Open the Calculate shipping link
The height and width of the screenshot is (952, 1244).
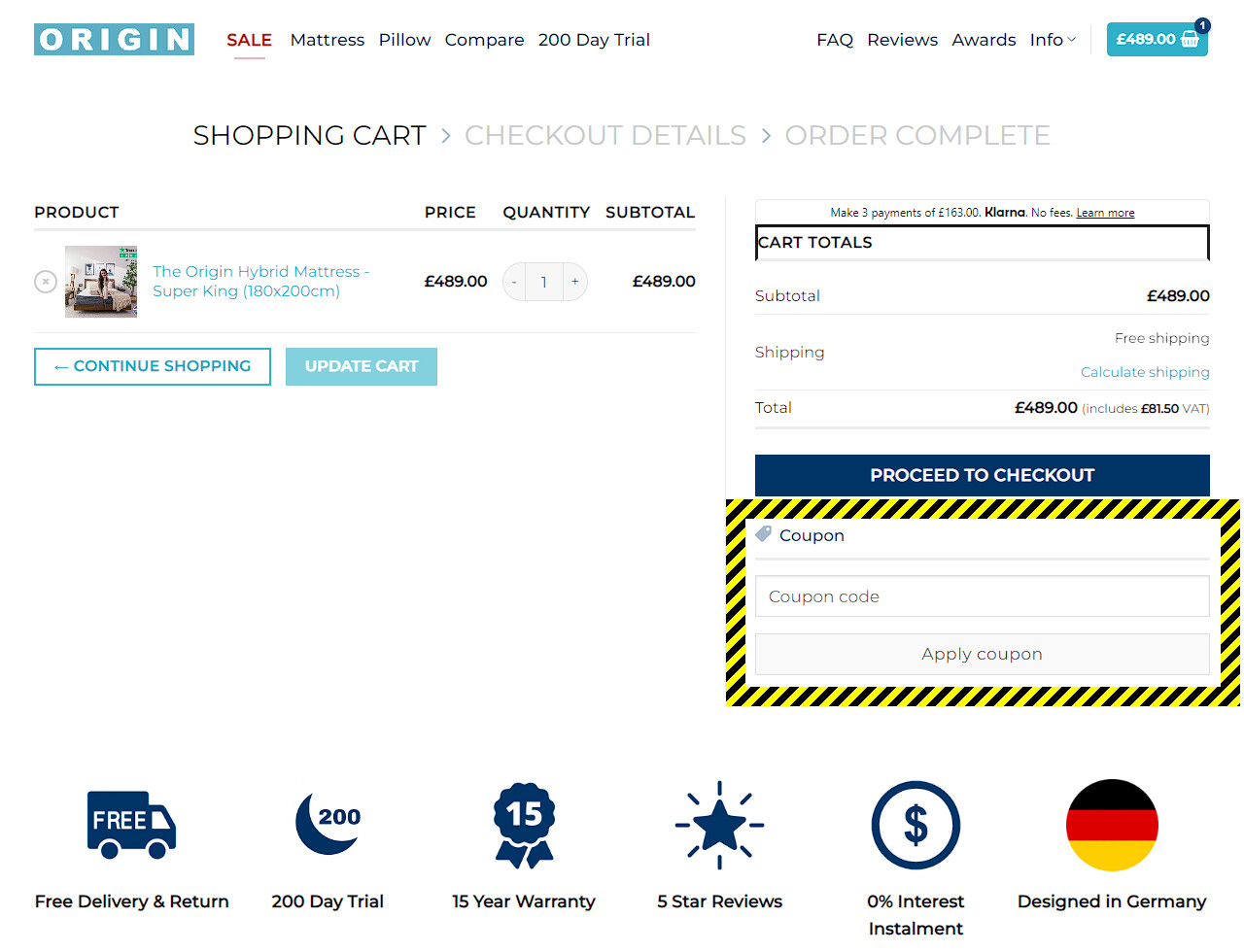tap(1145, 372)
